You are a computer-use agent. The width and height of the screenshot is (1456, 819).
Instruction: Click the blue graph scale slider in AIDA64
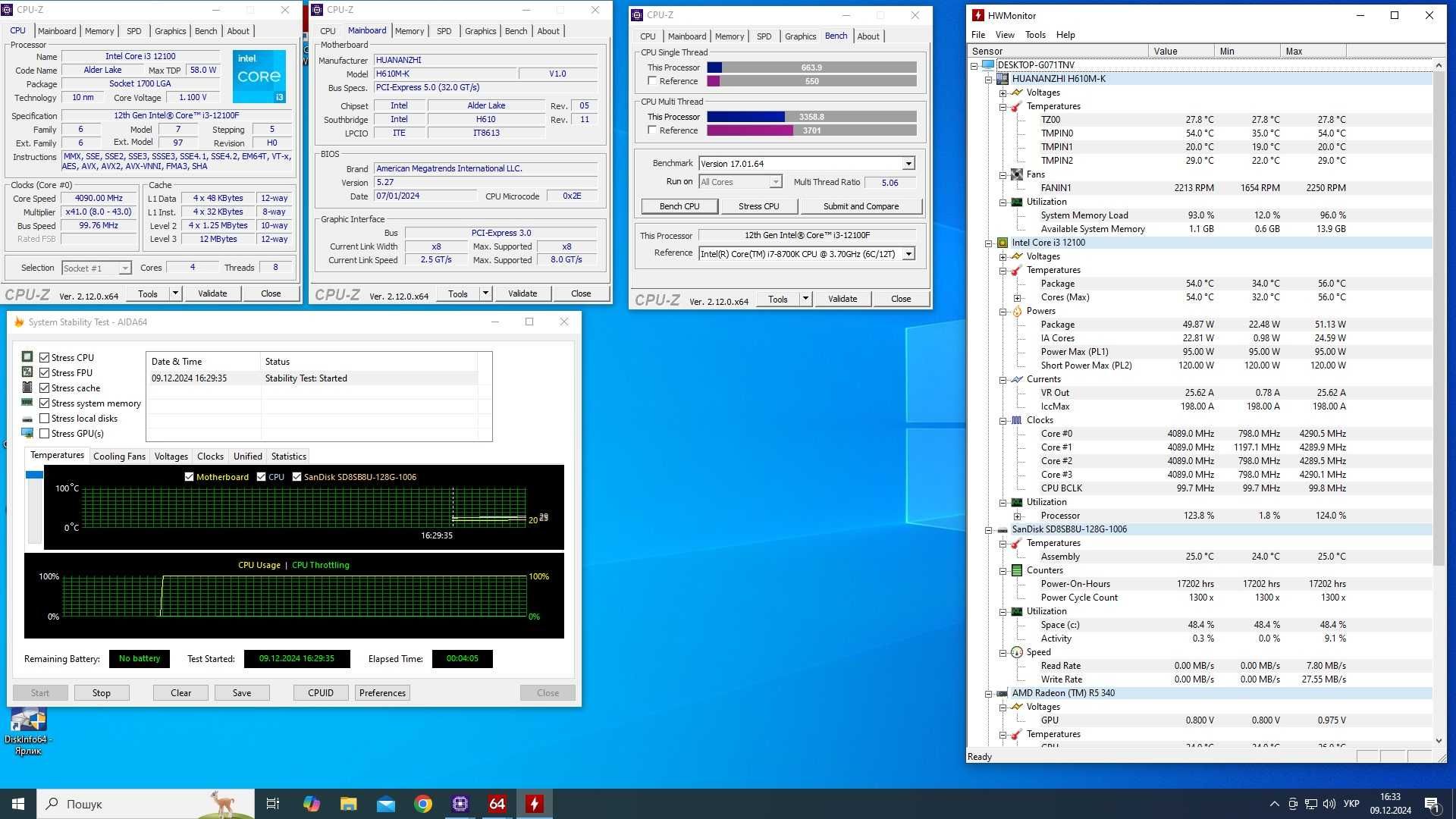point(34,475)
